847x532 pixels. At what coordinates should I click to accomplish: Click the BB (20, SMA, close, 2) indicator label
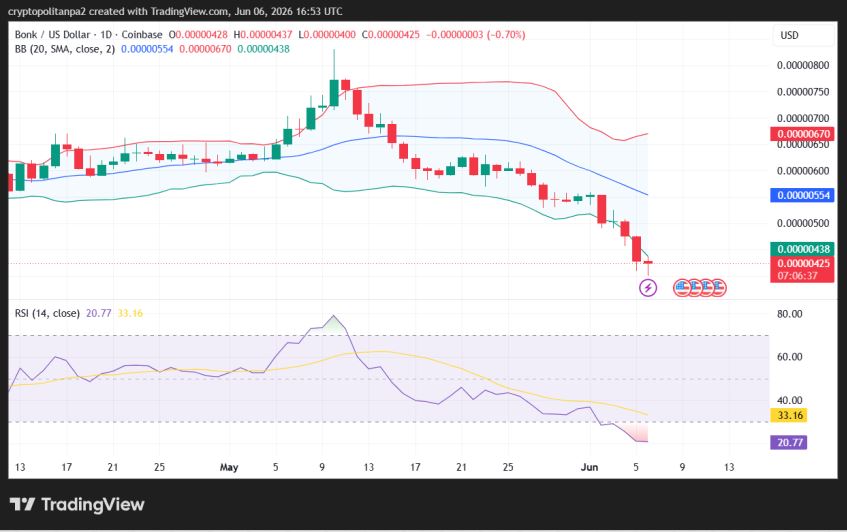coord(65,49)
